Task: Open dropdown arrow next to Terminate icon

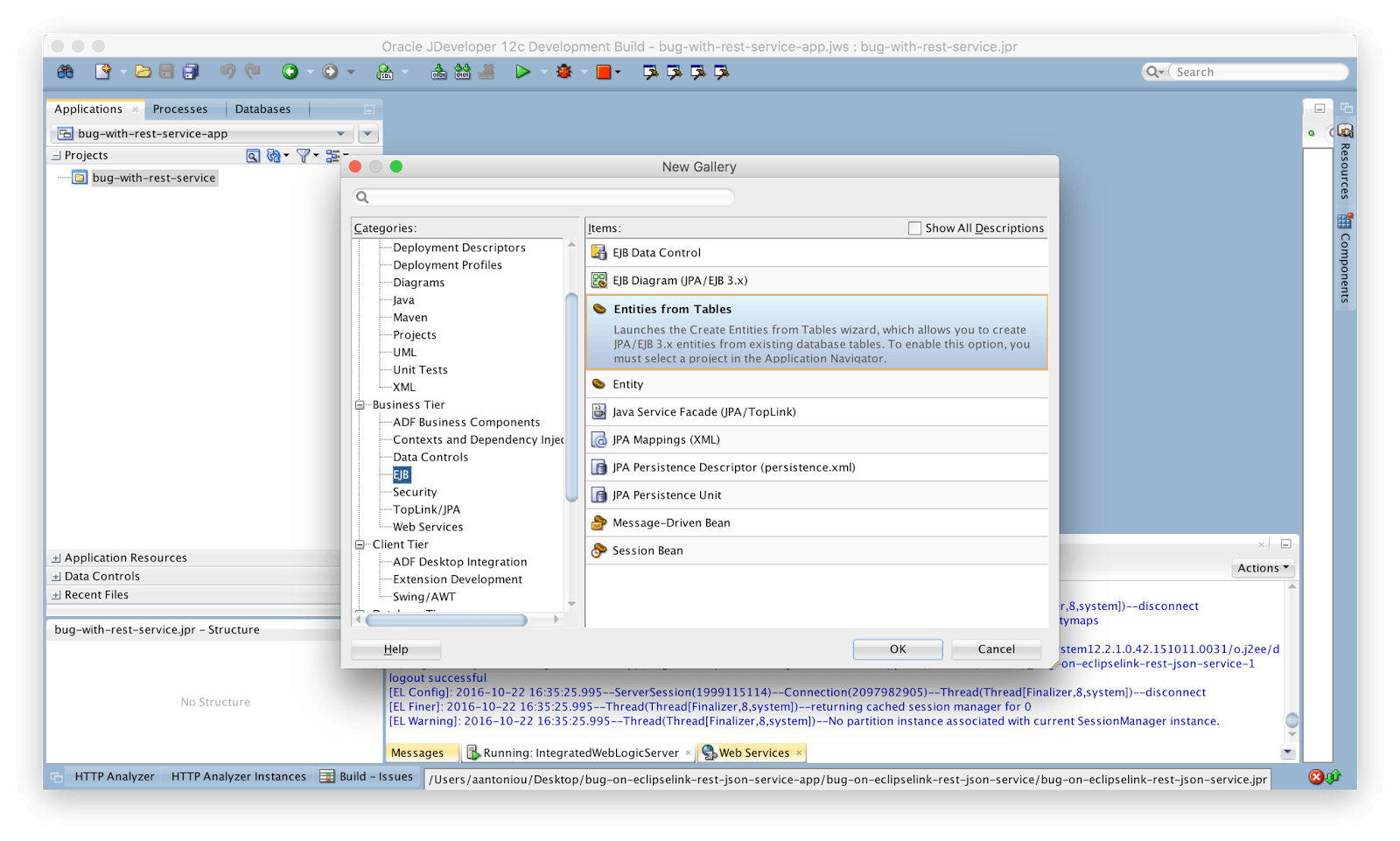Action: point(618,72)
